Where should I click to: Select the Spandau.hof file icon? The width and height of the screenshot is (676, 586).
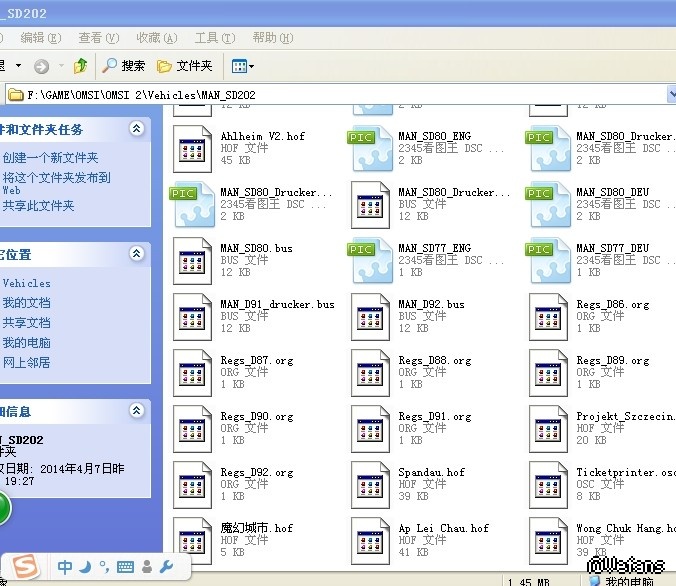pos(370,482)
